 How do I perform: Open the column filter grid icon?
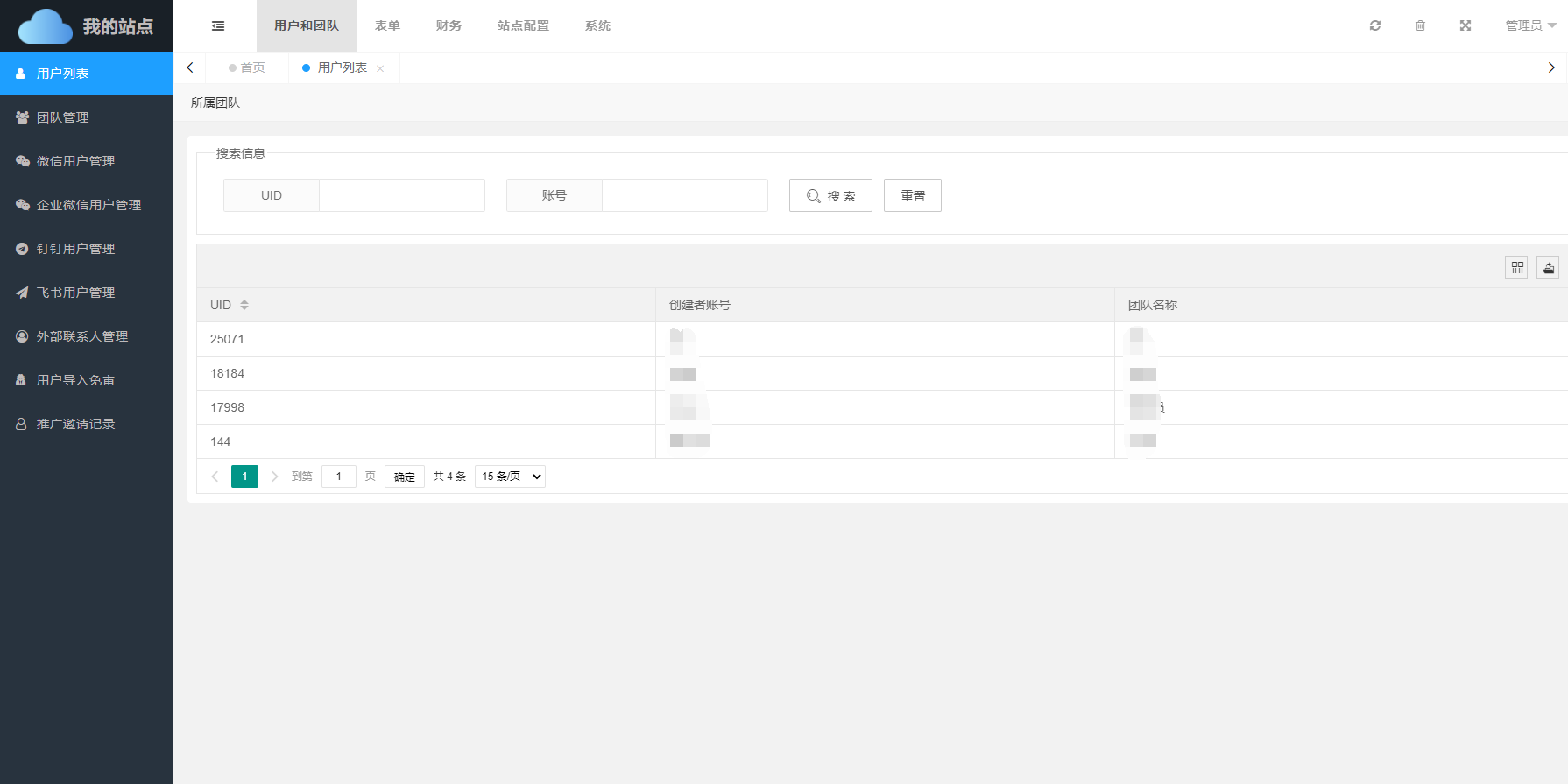(x=1516, y=267)
